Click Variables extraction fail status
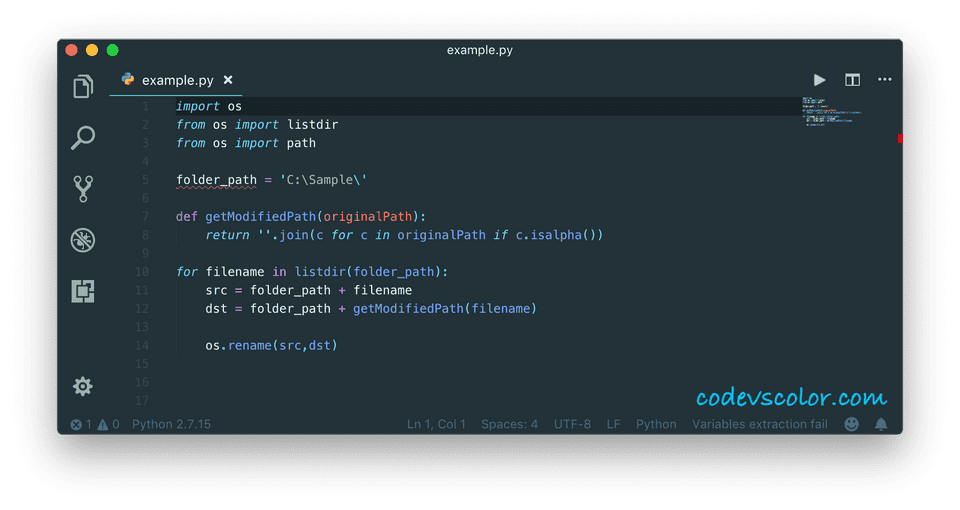Image resolution: width=960 pixels, height=510 pixels. (760, 424)
